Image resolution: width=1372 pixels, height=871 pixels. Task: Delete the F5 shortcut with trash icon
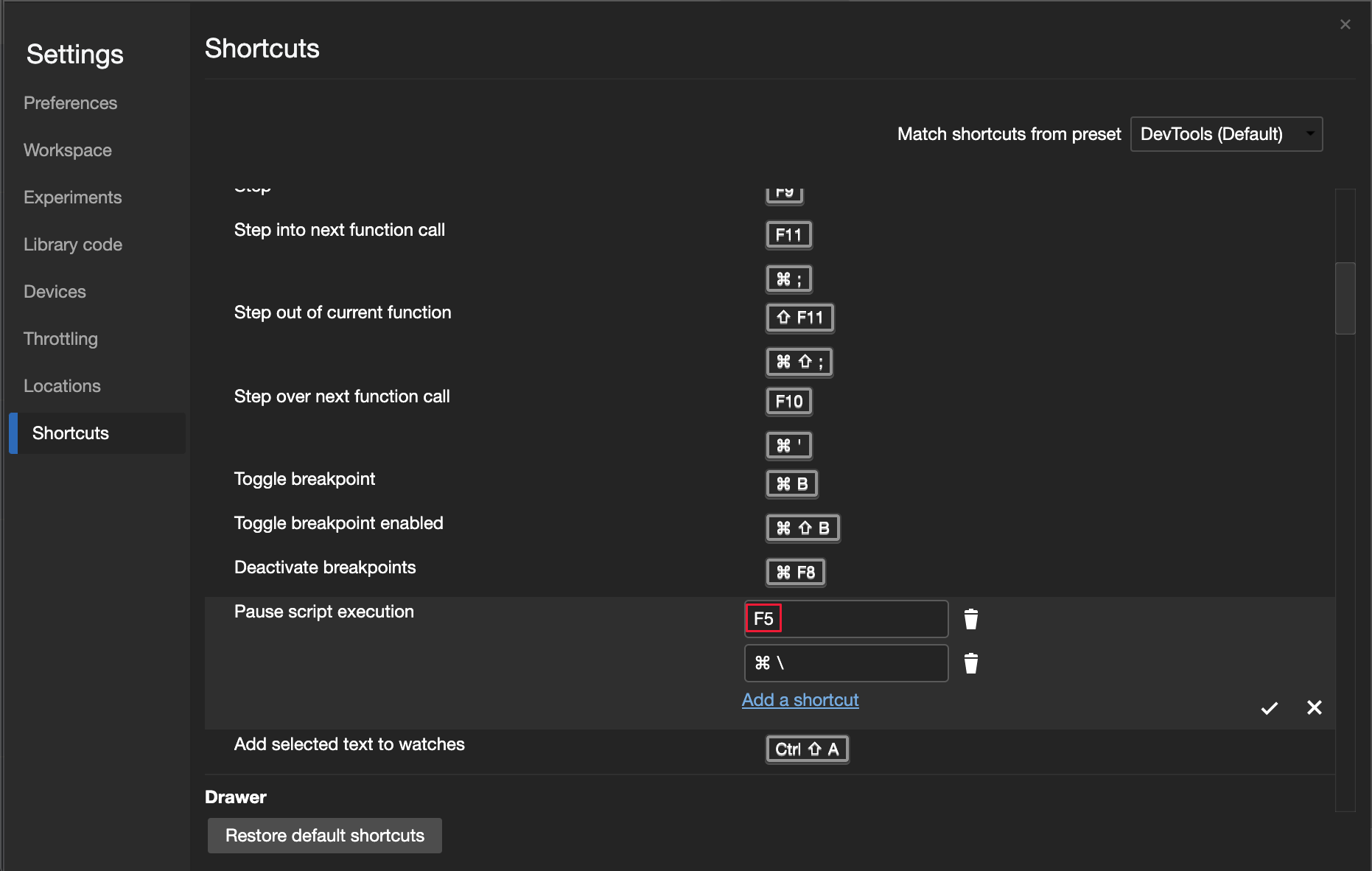[x=971, y=619]
